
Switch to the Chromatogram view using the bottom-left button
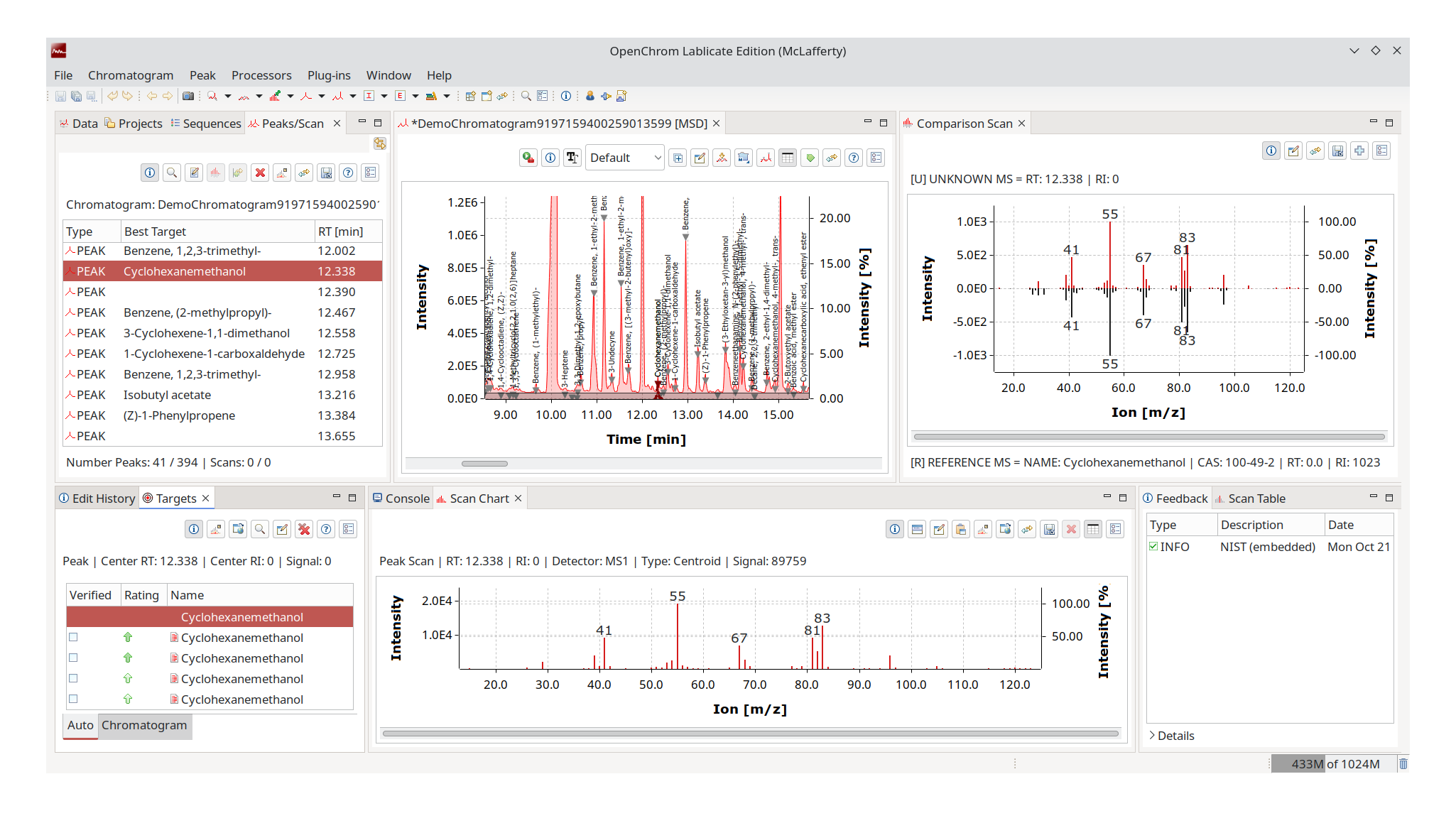[x=144, y=726]
